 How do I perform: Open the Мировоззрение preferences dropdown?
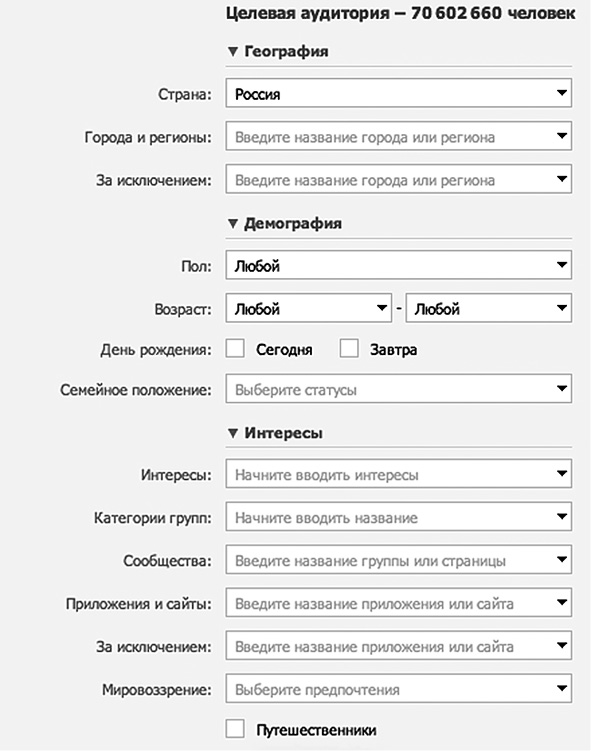[398, 688]
